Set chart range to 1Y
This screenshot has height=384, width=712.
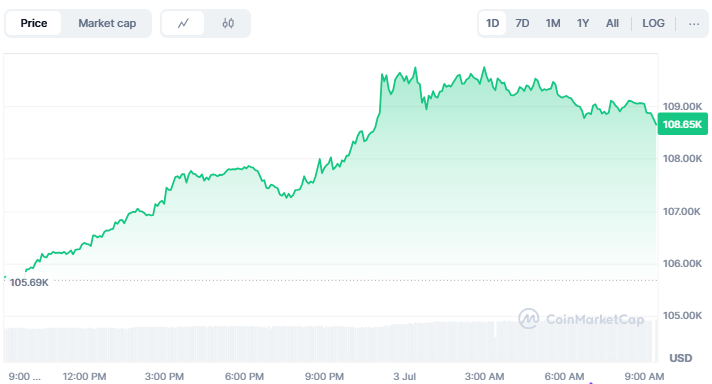tap(583, 23)
